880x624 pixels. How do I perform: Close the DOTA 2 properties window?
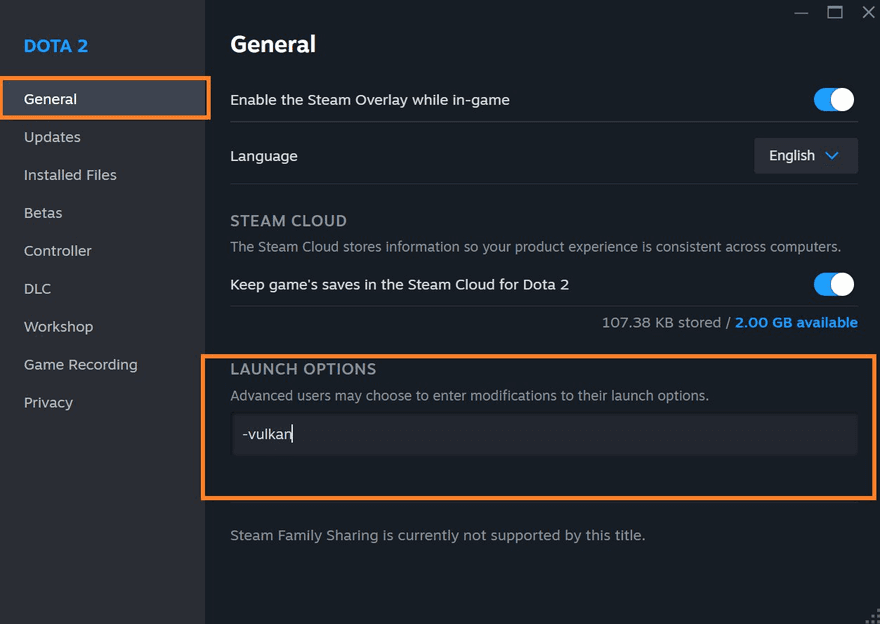(x=868, y=12)
